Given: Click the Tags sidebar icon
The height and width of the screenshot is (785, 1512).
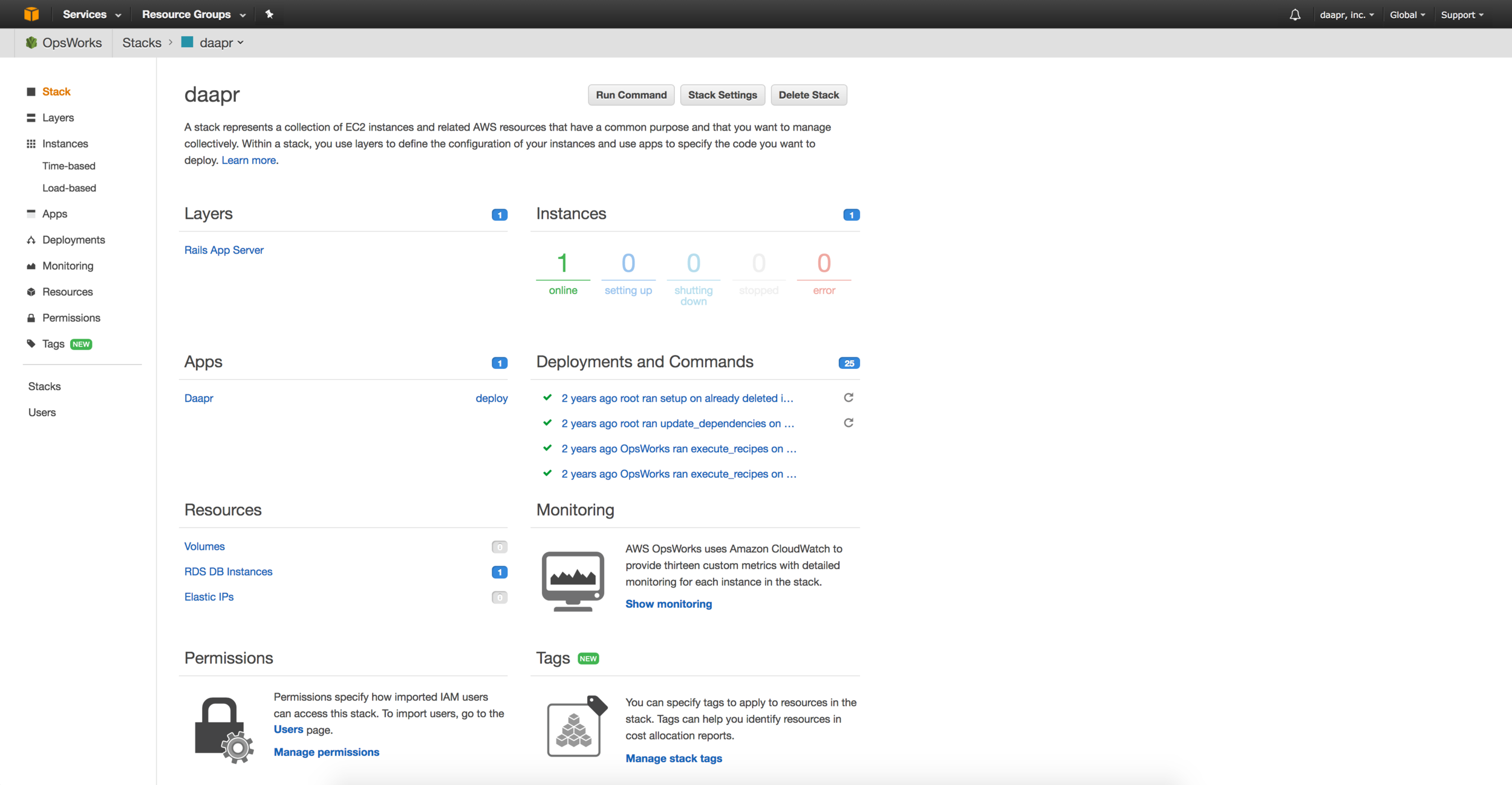Looking at the screenshot, I should [31, 344].
